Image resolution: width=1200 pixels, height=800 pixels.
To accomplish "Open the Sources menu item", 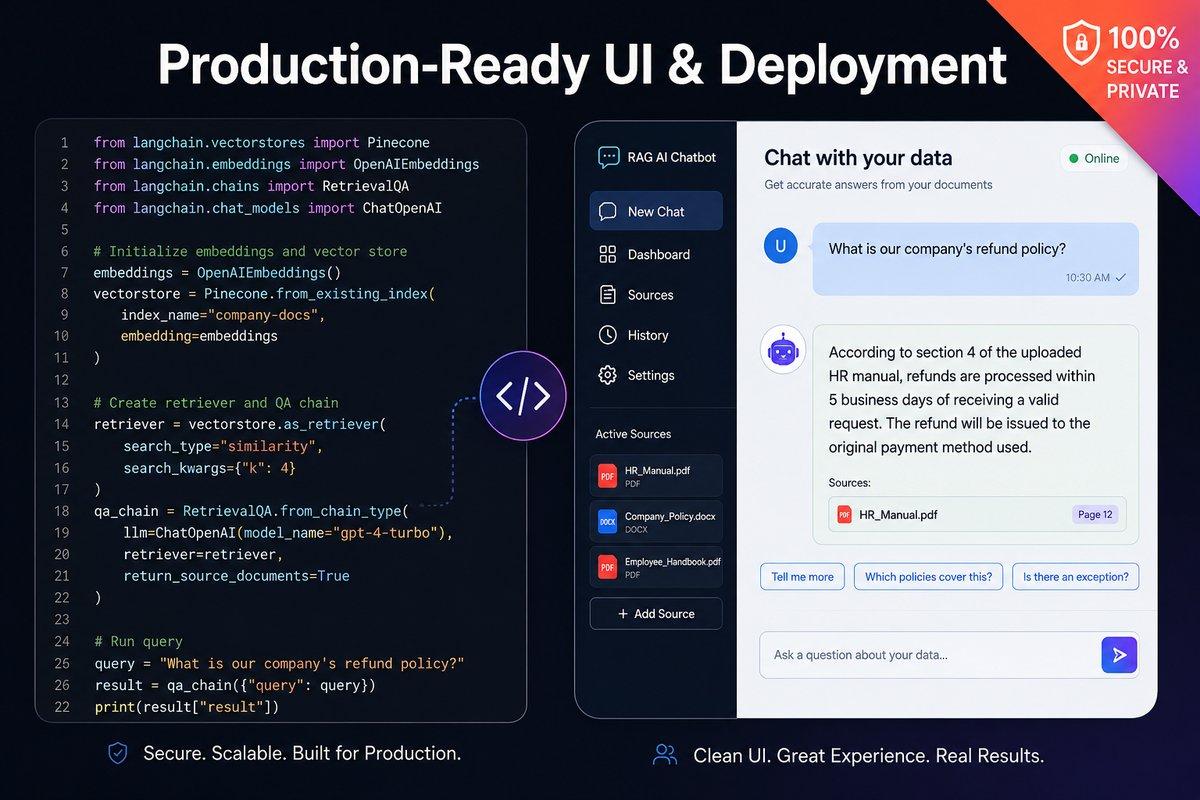I will click(656, 295).
